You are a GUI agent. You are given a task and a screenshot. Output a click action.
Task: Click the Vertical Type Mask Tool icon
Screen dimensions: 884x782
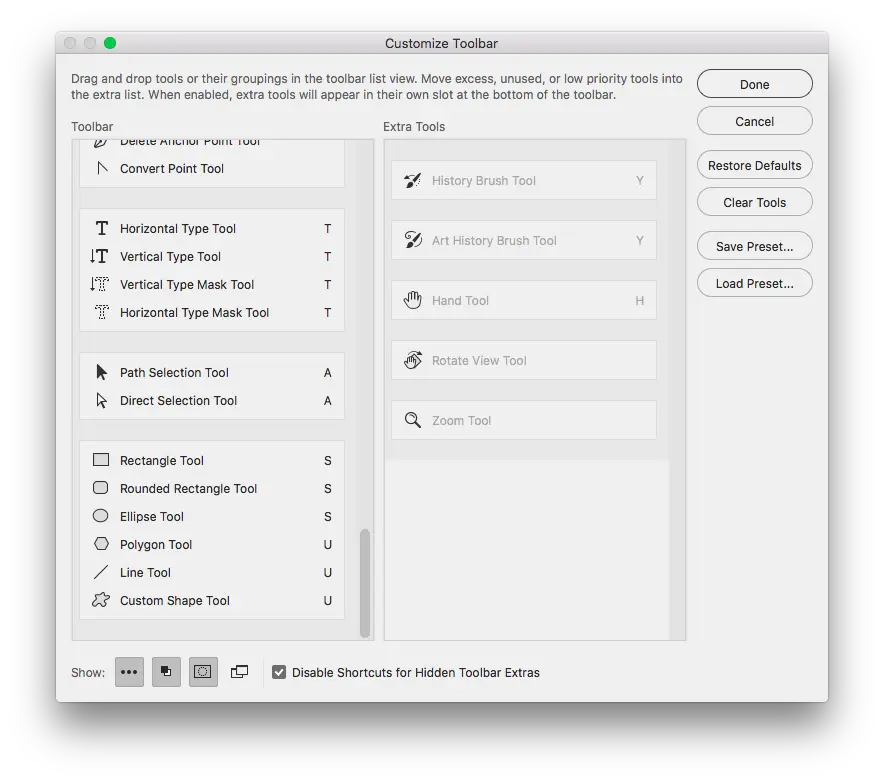(99, 284)
